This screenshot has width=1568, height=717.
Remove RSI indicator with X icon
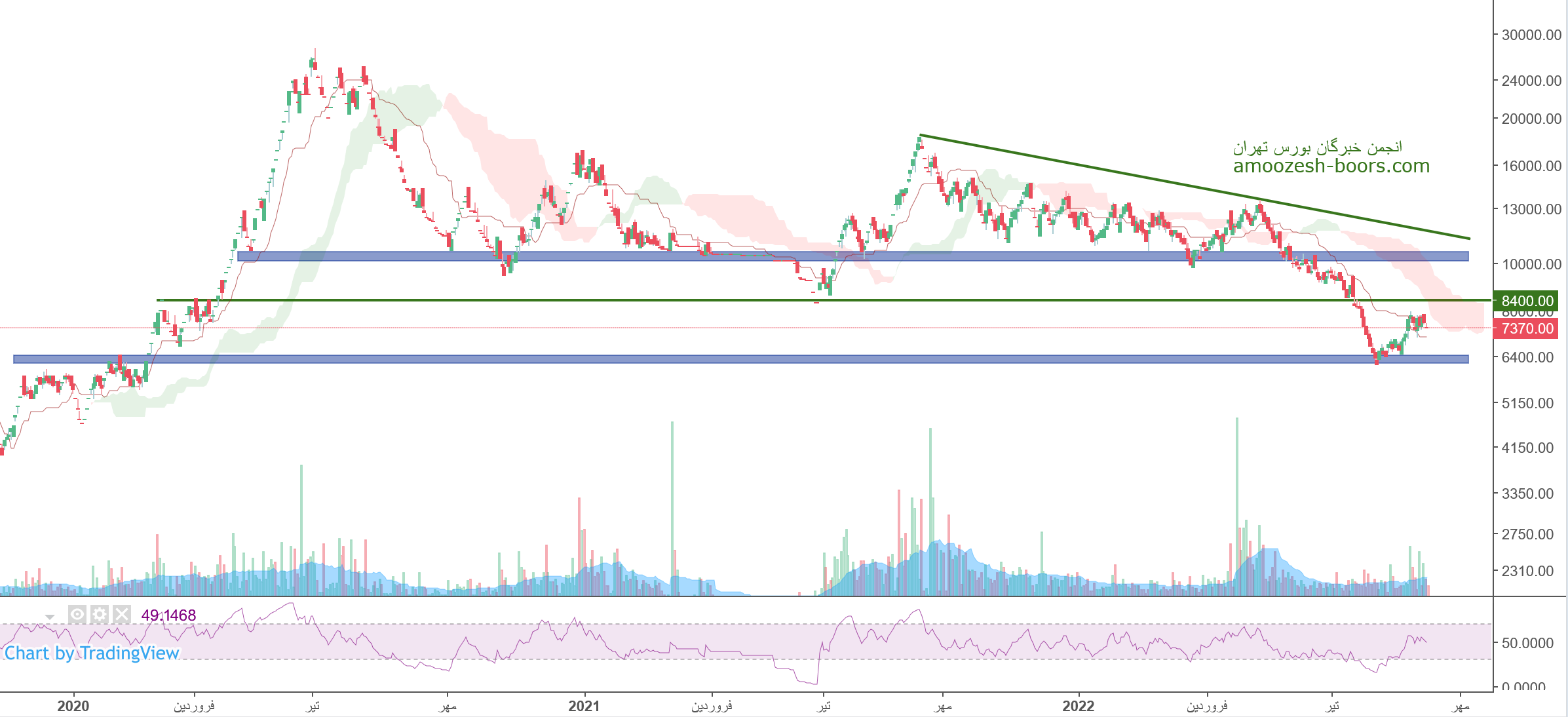[x=122, y=615]
